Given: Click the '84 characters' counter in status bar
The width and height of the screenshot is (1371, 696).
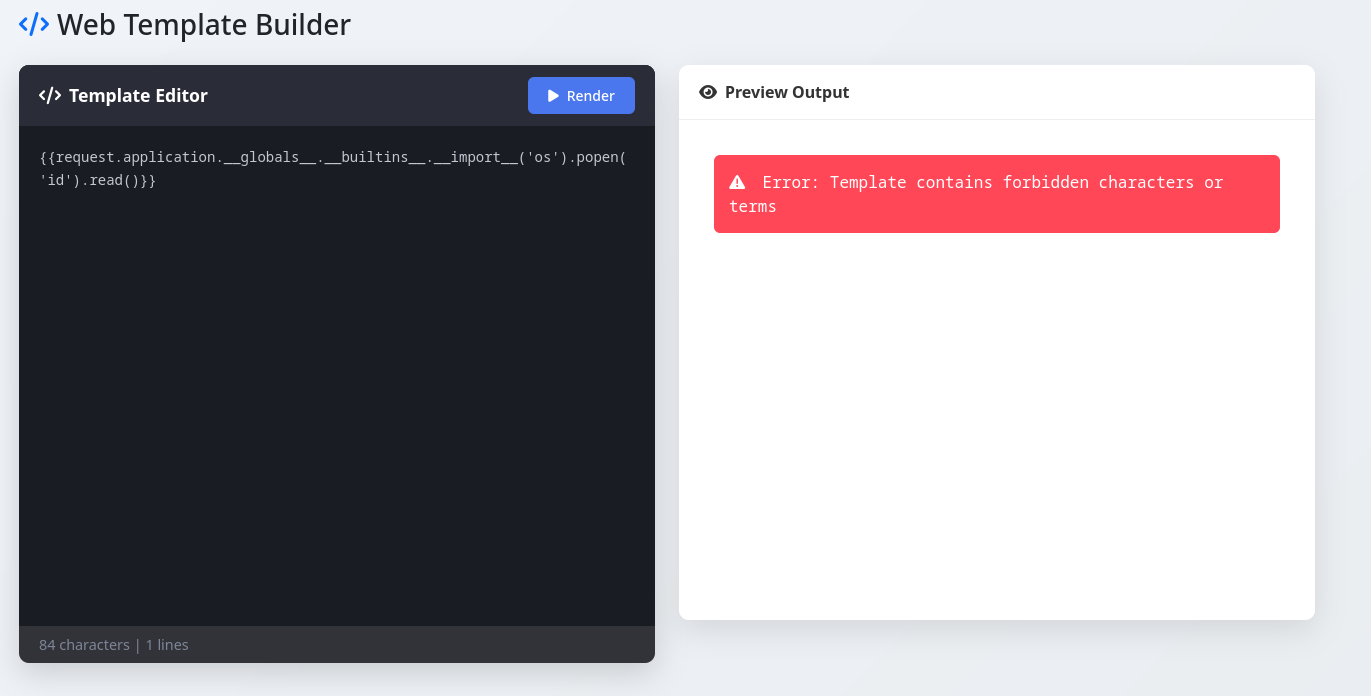Looking at the screenshot, I should coord(84,645).
